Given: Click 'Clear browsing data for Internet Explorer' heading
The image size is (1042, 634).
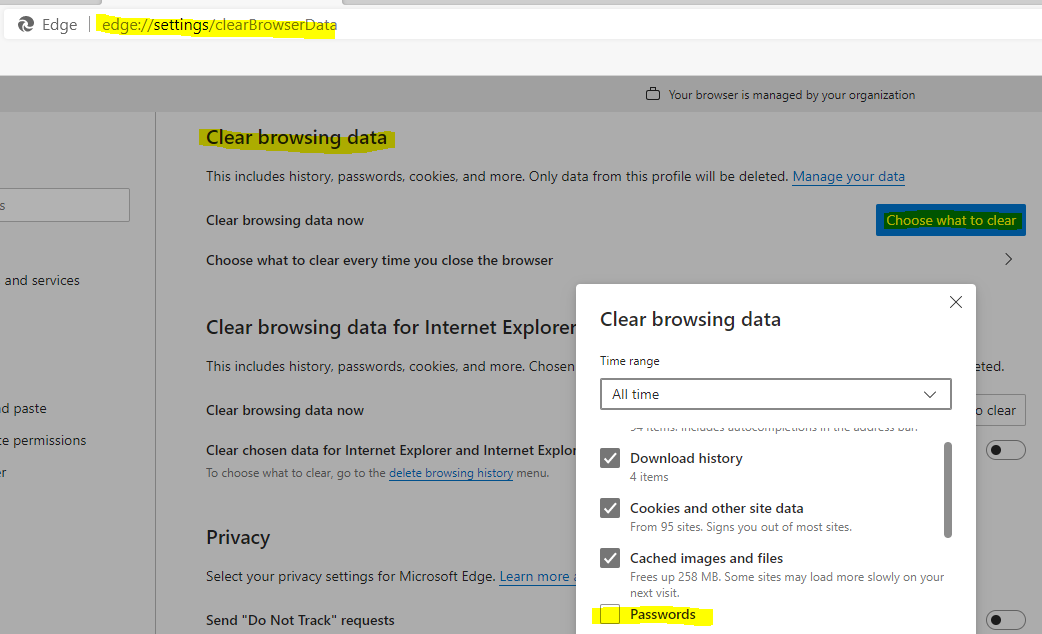Looking at the screenshot, I should (x=391, y=328).
